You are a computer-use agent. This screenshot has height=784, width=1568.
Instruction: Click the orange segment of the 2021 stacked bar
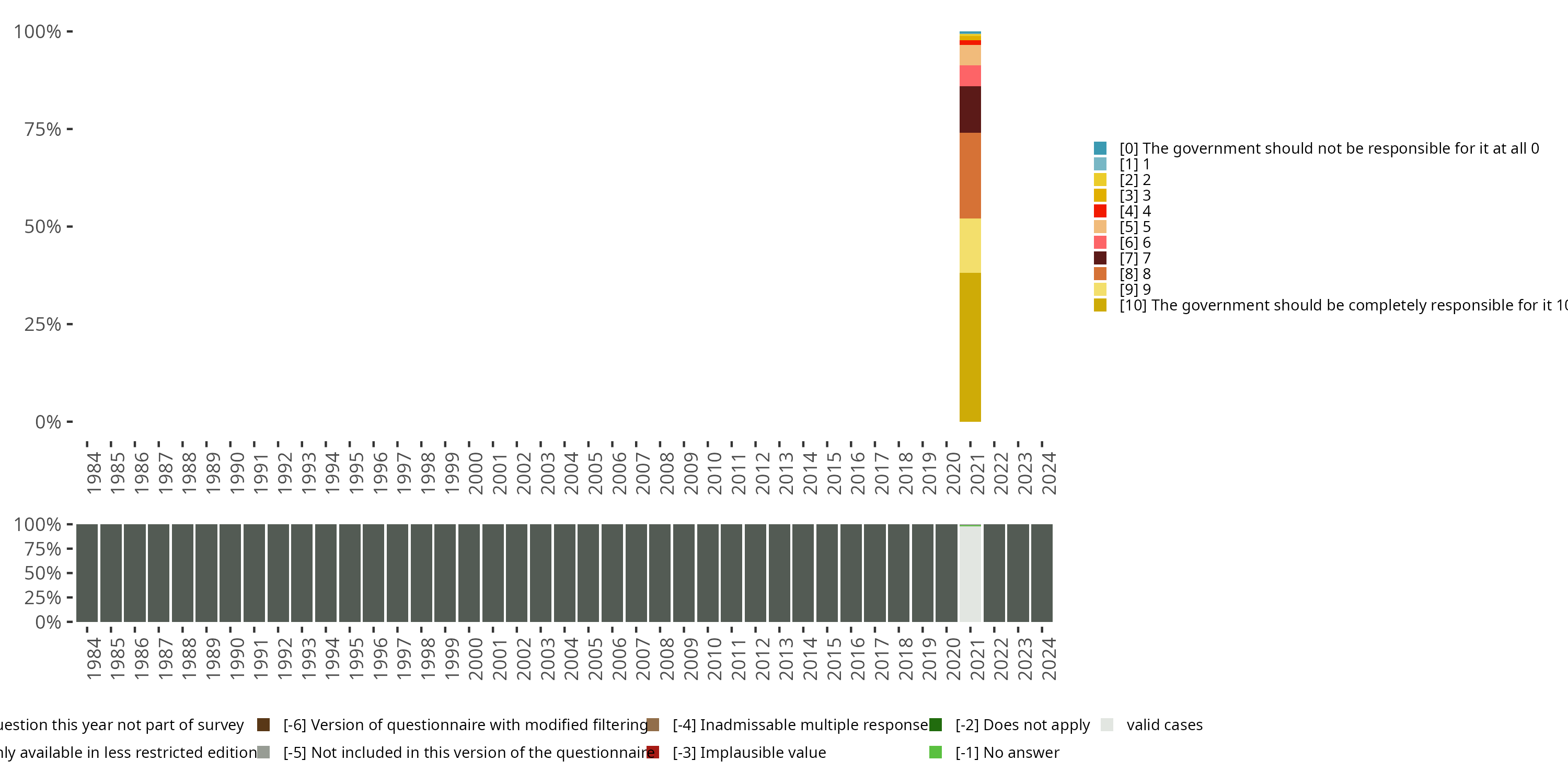pos(970,175)
